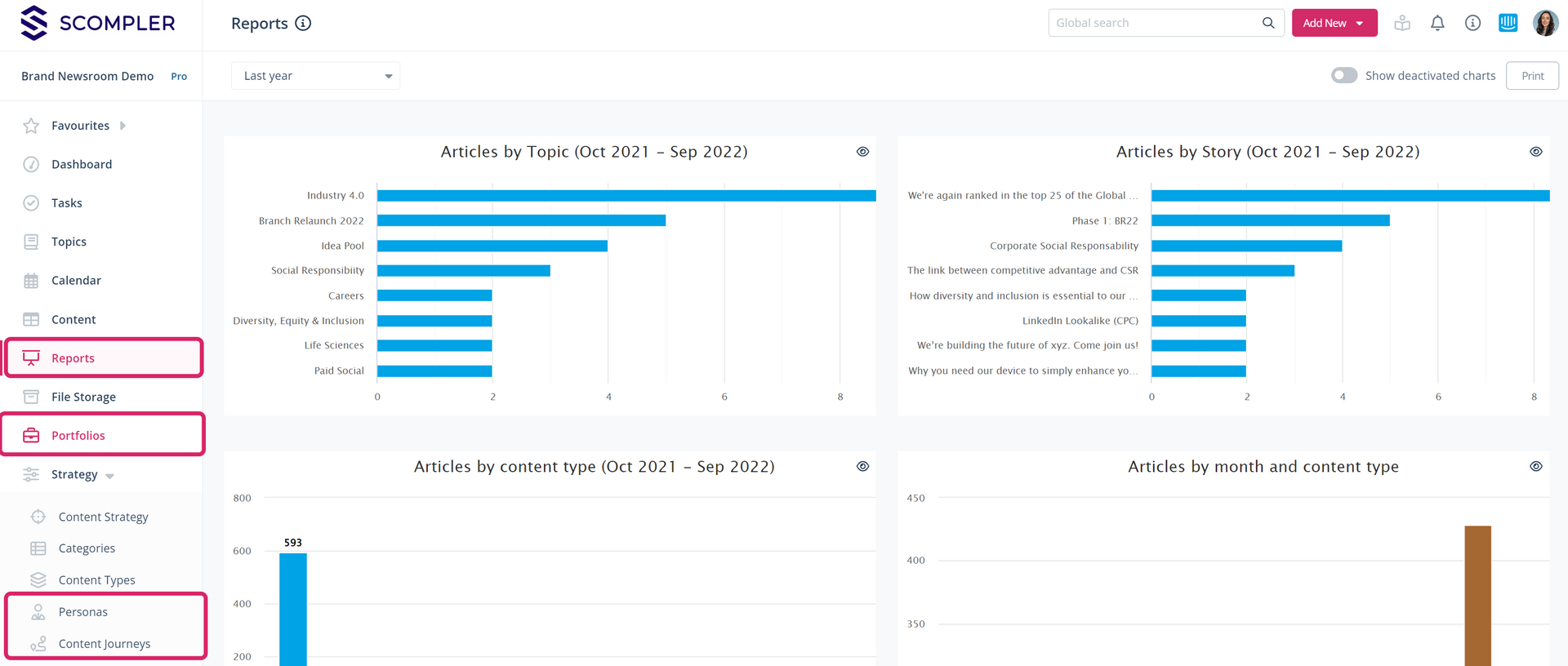Viewport: 1568px width, 666px height.
Task: Open the Last year period dropdown
Action: click(315, 76)
